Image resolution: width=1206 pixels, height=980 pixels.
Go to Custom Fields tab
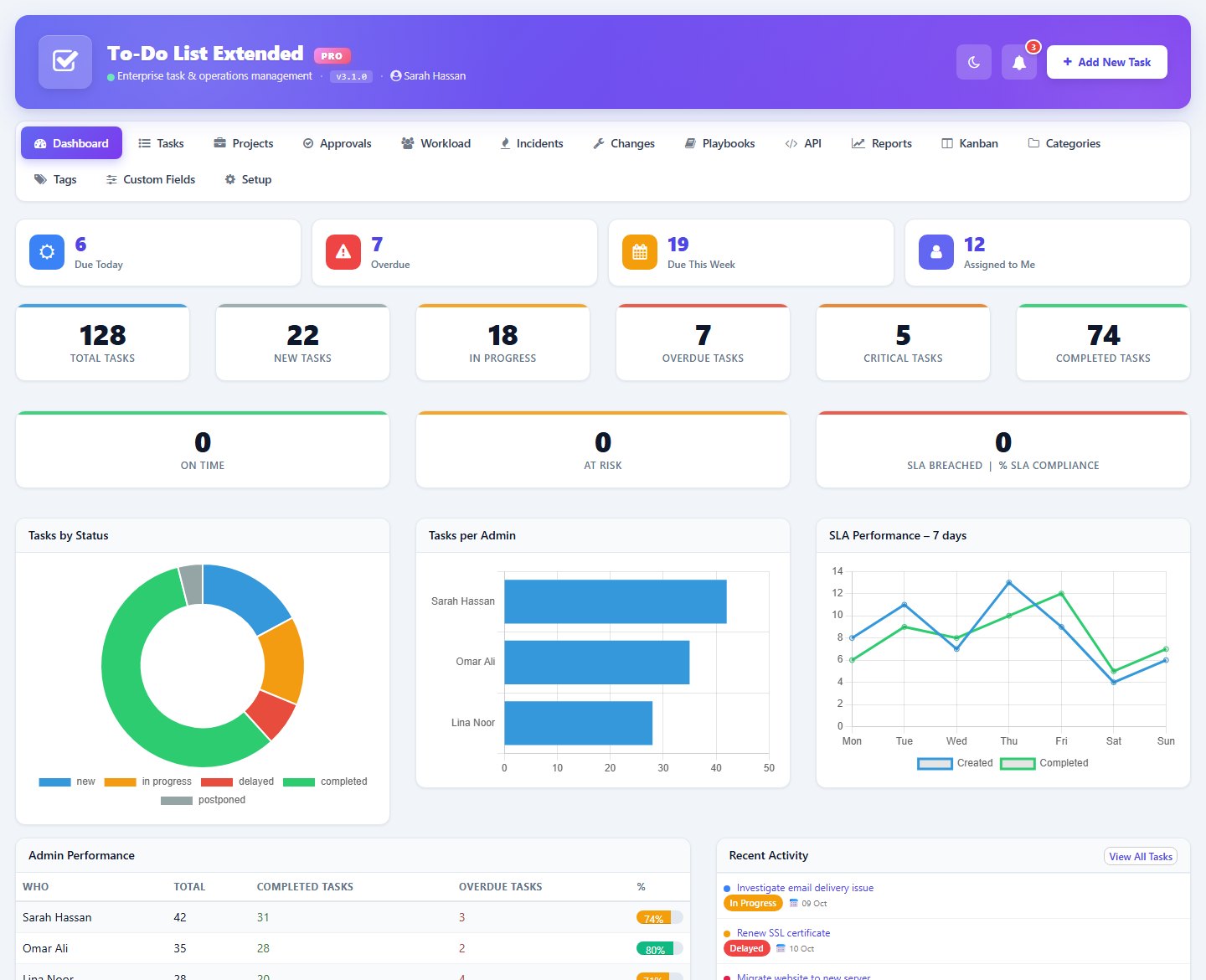pyautogui.click(x=151, y=179)
